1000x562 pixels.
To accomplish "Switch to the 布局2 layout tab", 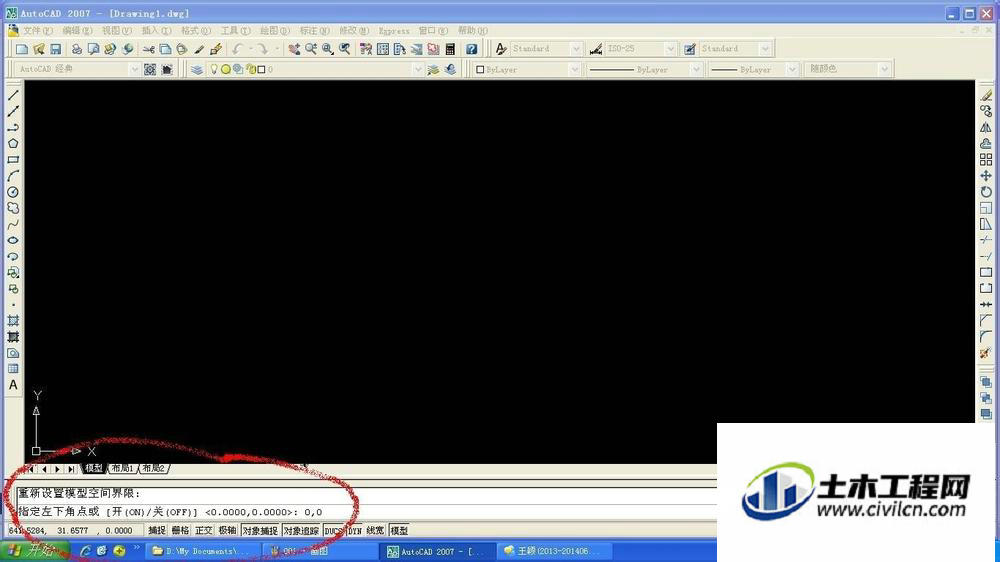I will 154,468.
